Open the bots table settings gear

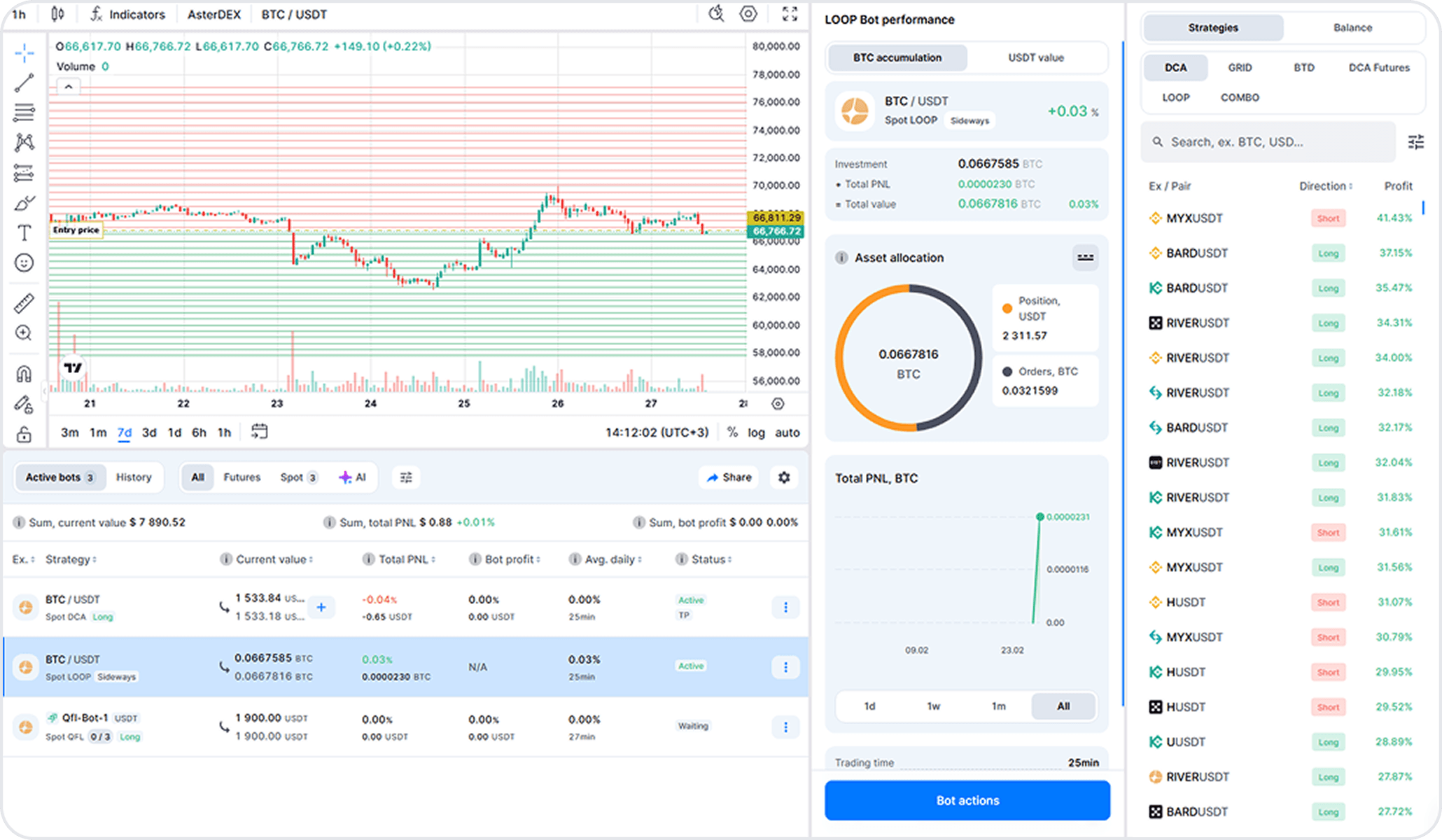[x=784, y=477]
